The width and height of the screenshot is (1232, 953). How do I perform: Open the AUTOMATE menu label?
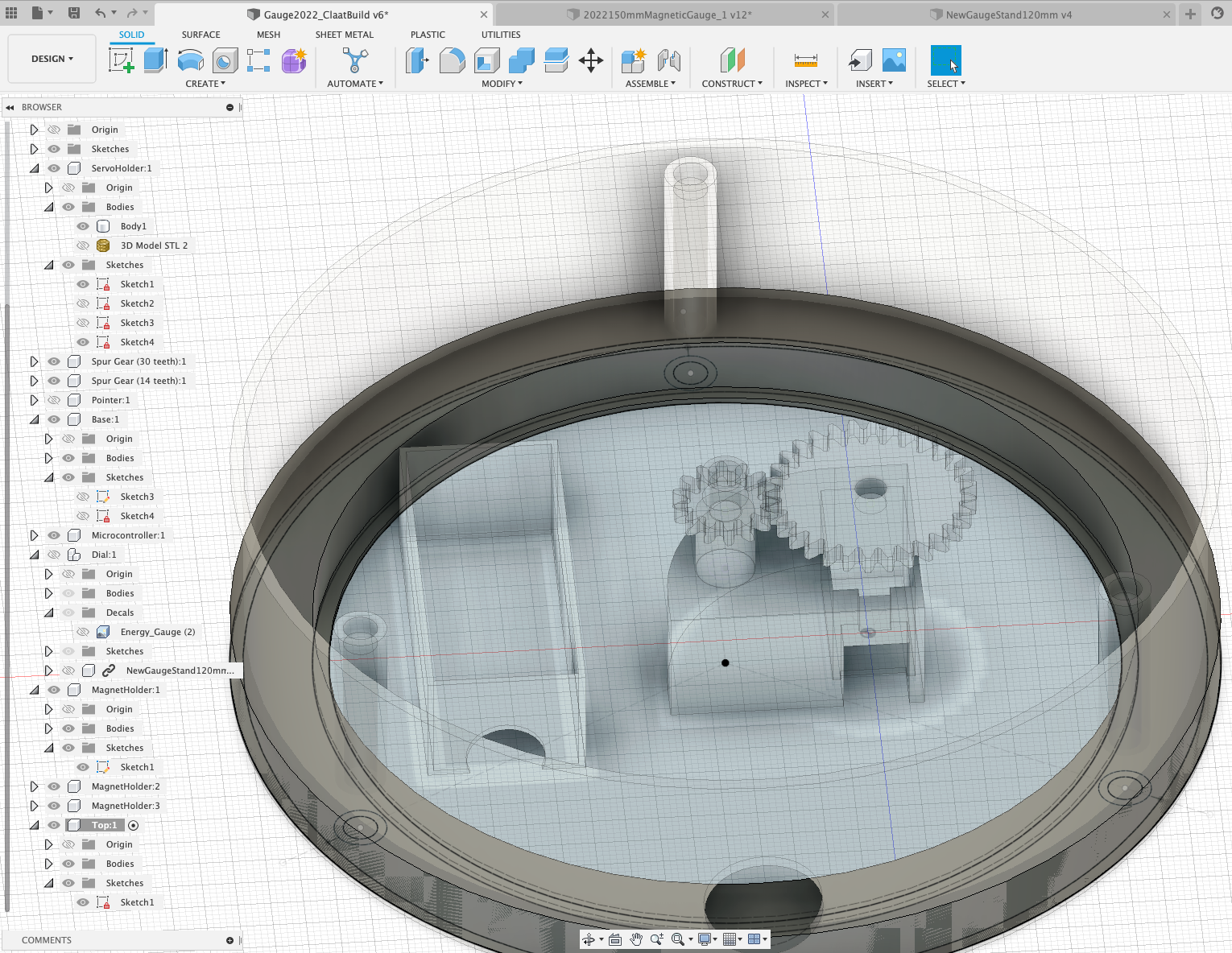(x=355, y=84)
